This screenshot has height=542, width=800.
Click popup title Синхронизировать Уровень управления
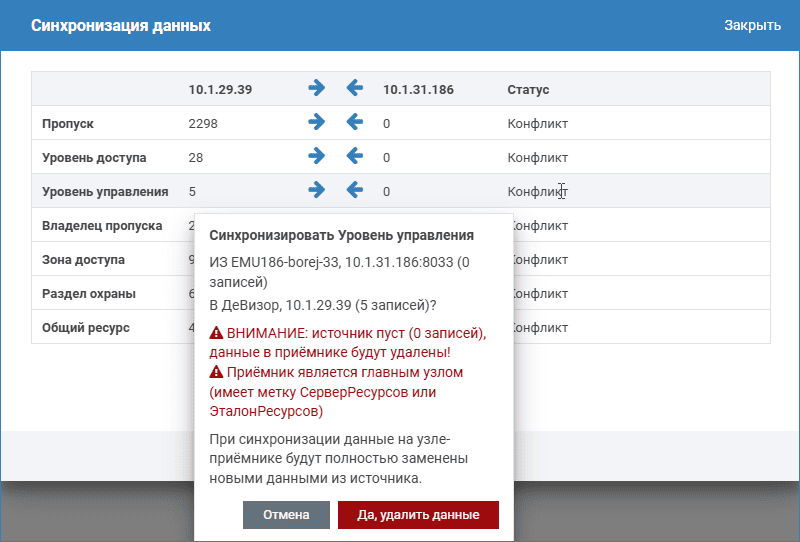[x=342, y=235]
